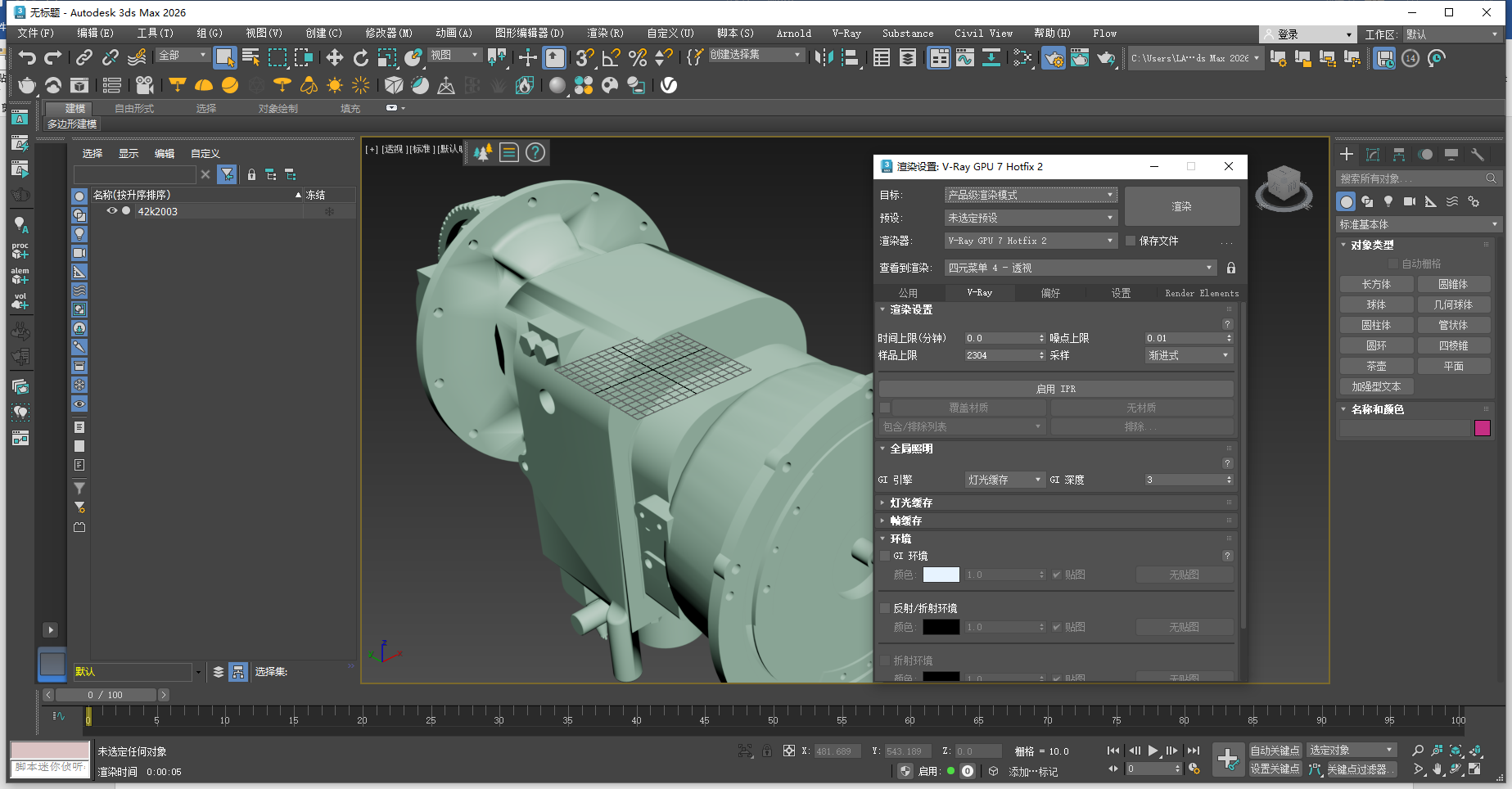Click the scene explorer search field
The image size is (1512, 789).
pyautogui.click(x=135, y=174)
